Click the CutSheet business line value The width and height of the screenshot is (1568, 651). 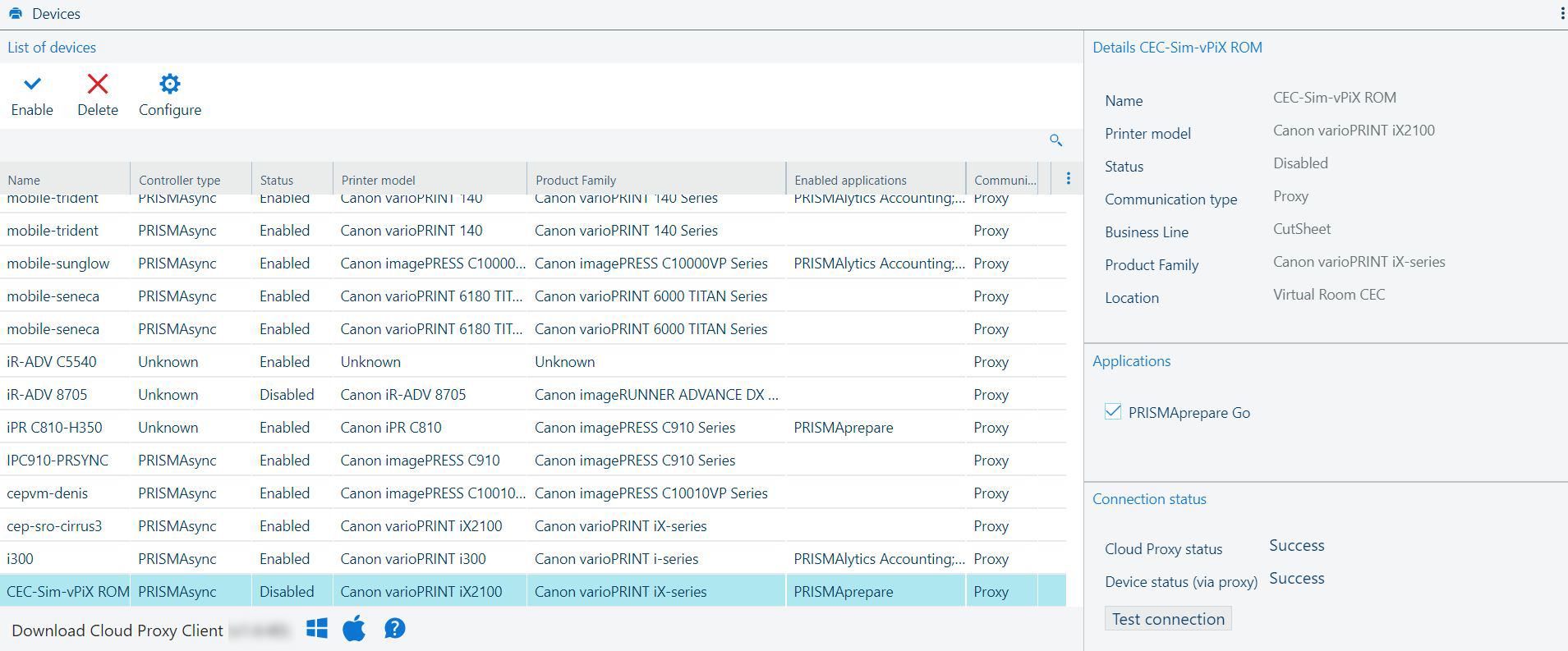[1302, 229]
